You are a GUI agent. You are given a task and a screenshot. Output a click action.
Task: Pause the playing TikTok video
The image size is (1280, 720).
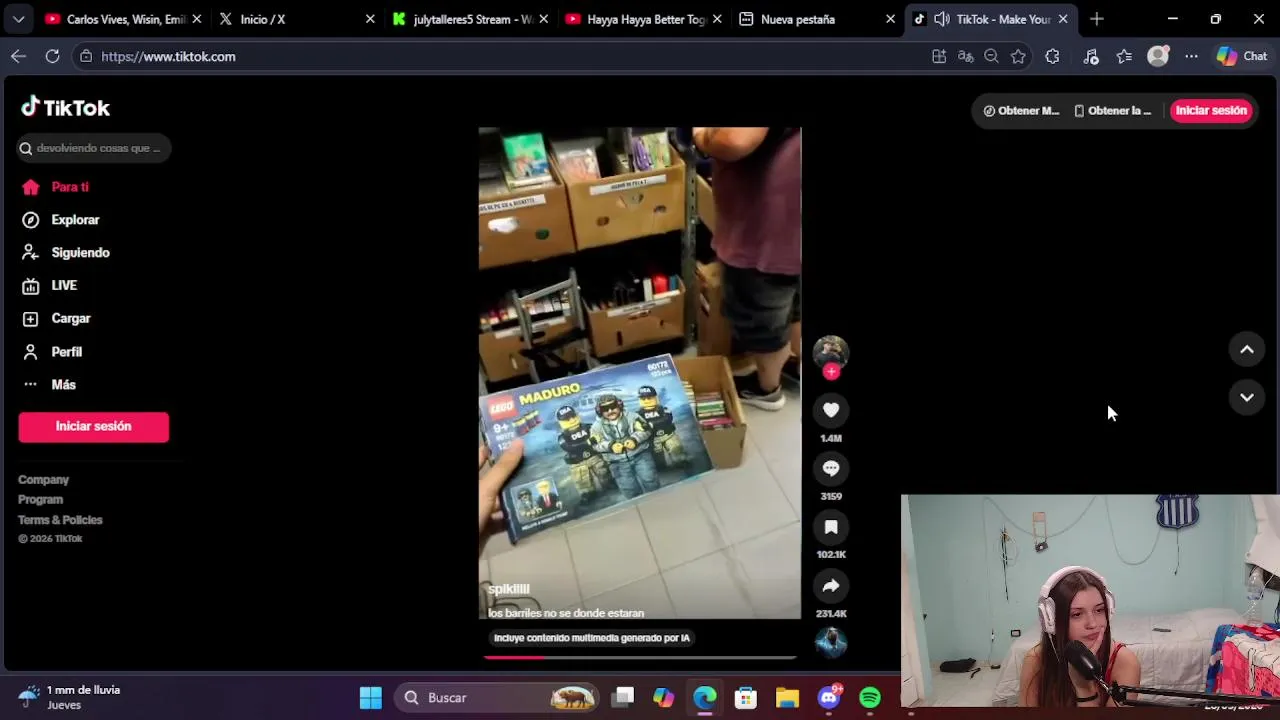coord(640,373)
